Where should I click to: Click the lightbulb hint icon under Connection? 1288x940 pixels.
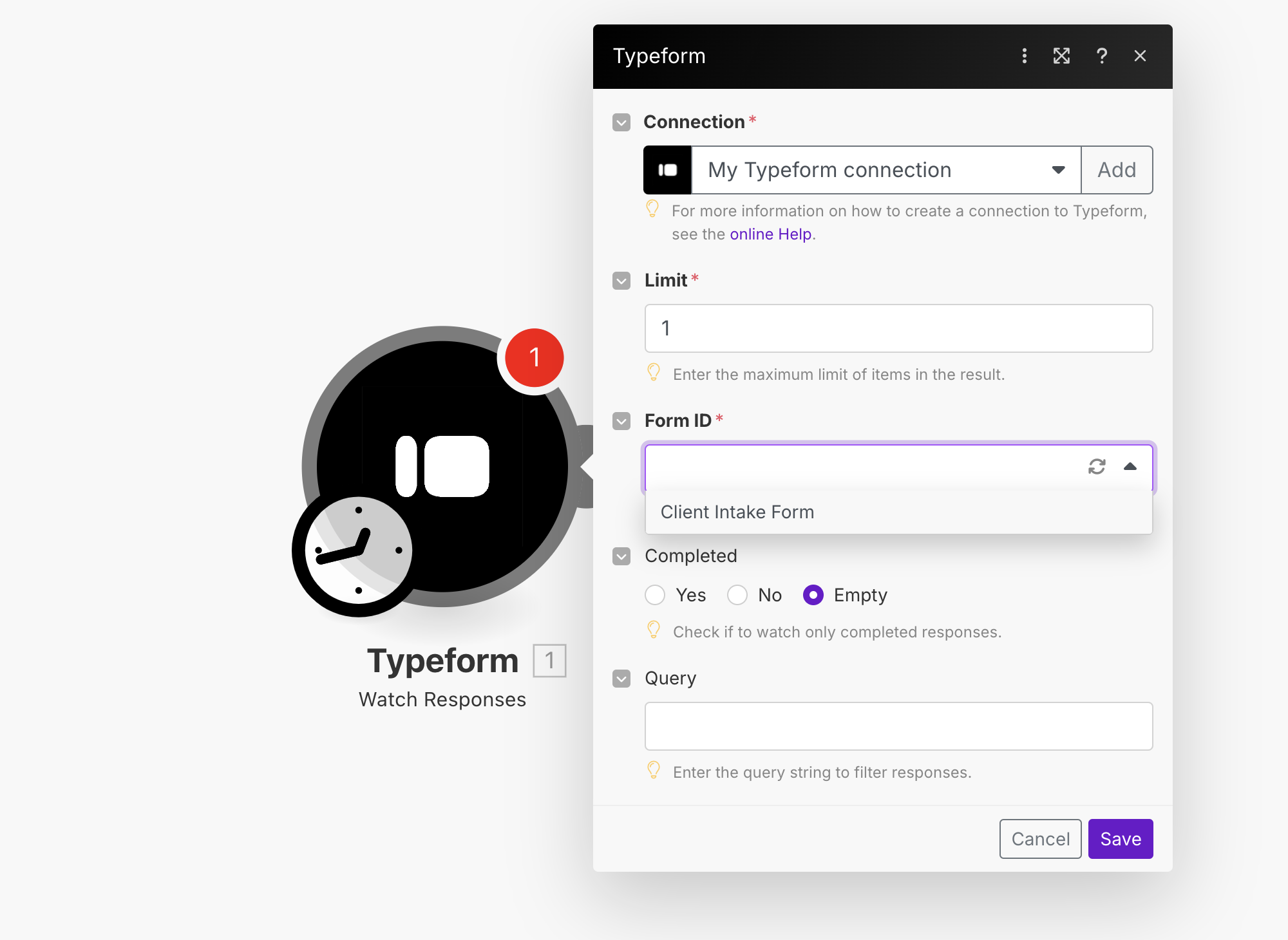(x=652, y=209)
